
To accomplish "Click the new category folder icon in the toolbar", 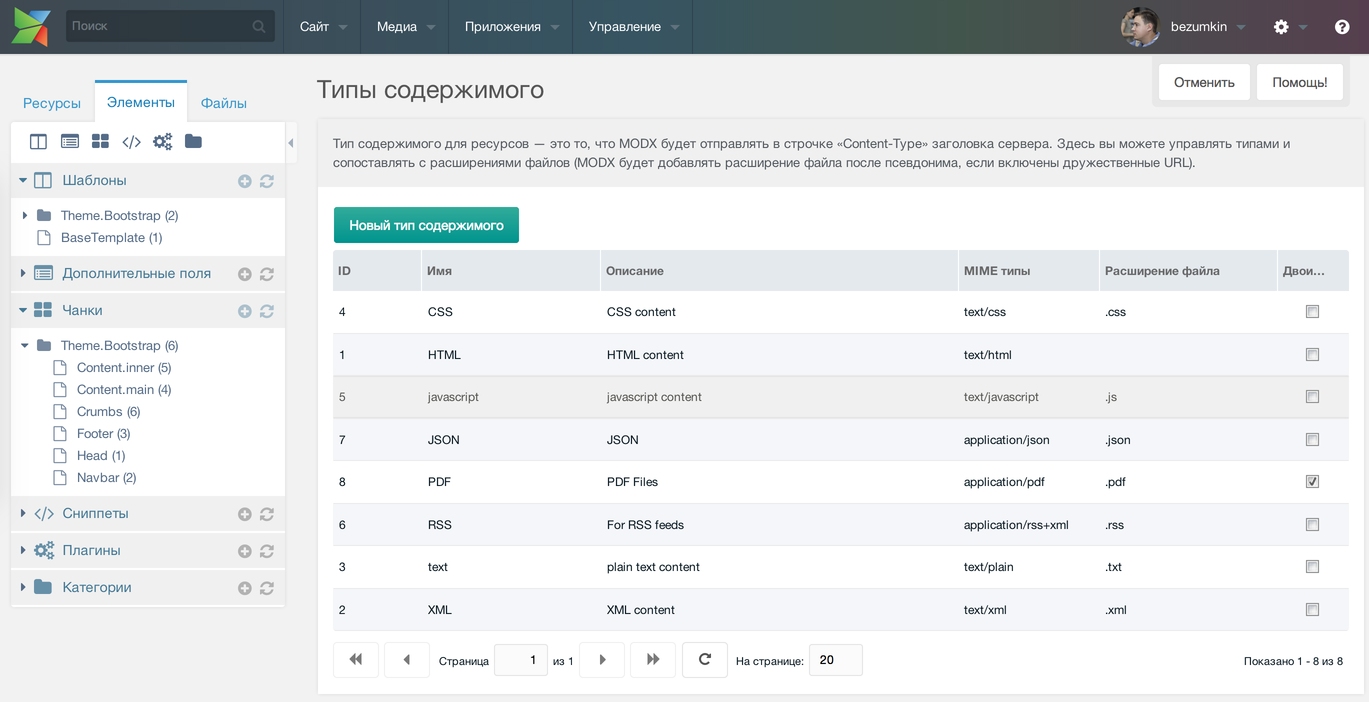I will (x=193, y=141).
